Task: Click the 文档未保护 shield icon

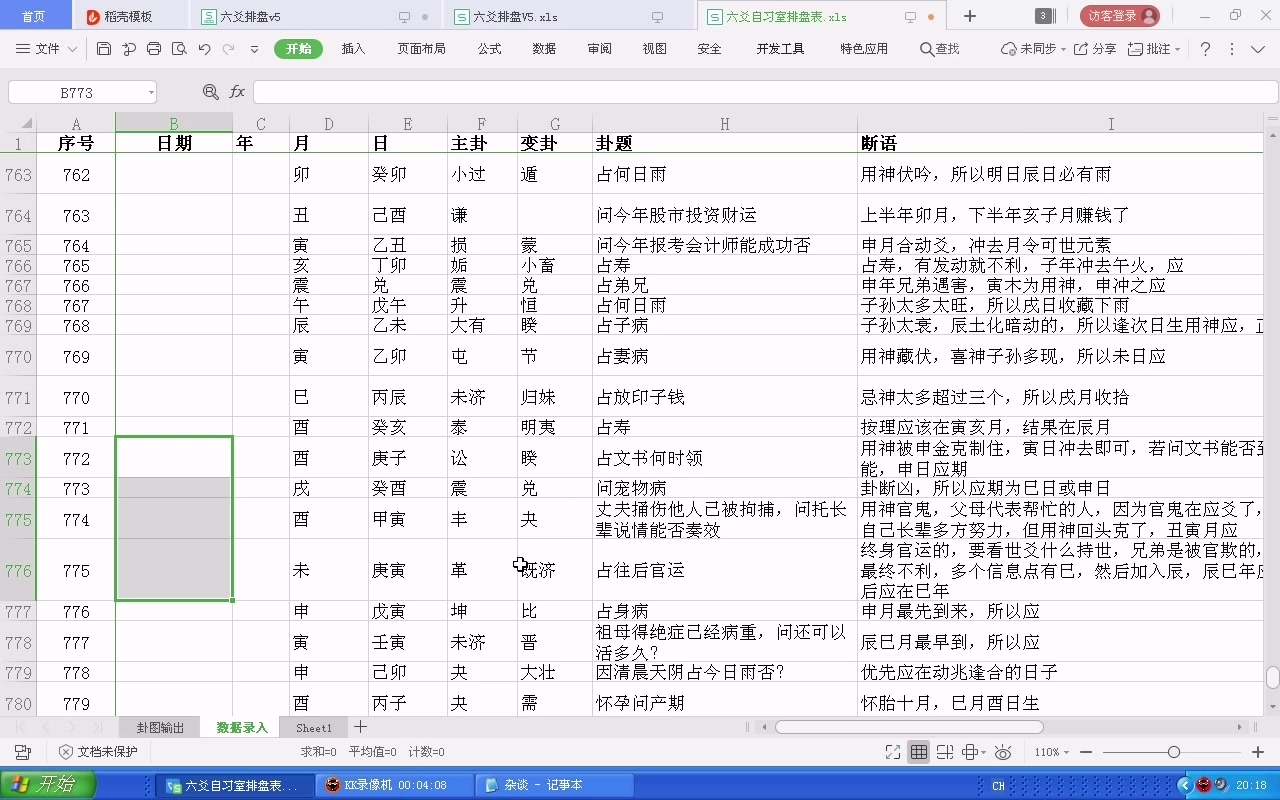Action: pyautogui.click(x=66, y=752)
